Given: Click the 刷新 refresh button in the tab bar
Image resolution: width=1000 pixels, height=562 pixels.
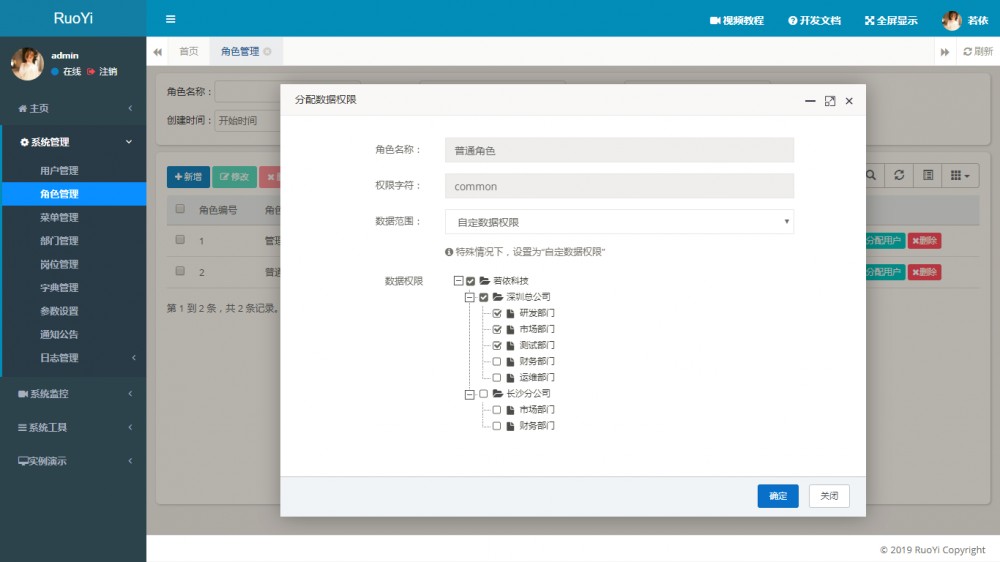Looking at the screenshot, I should [x=978, y=52].
